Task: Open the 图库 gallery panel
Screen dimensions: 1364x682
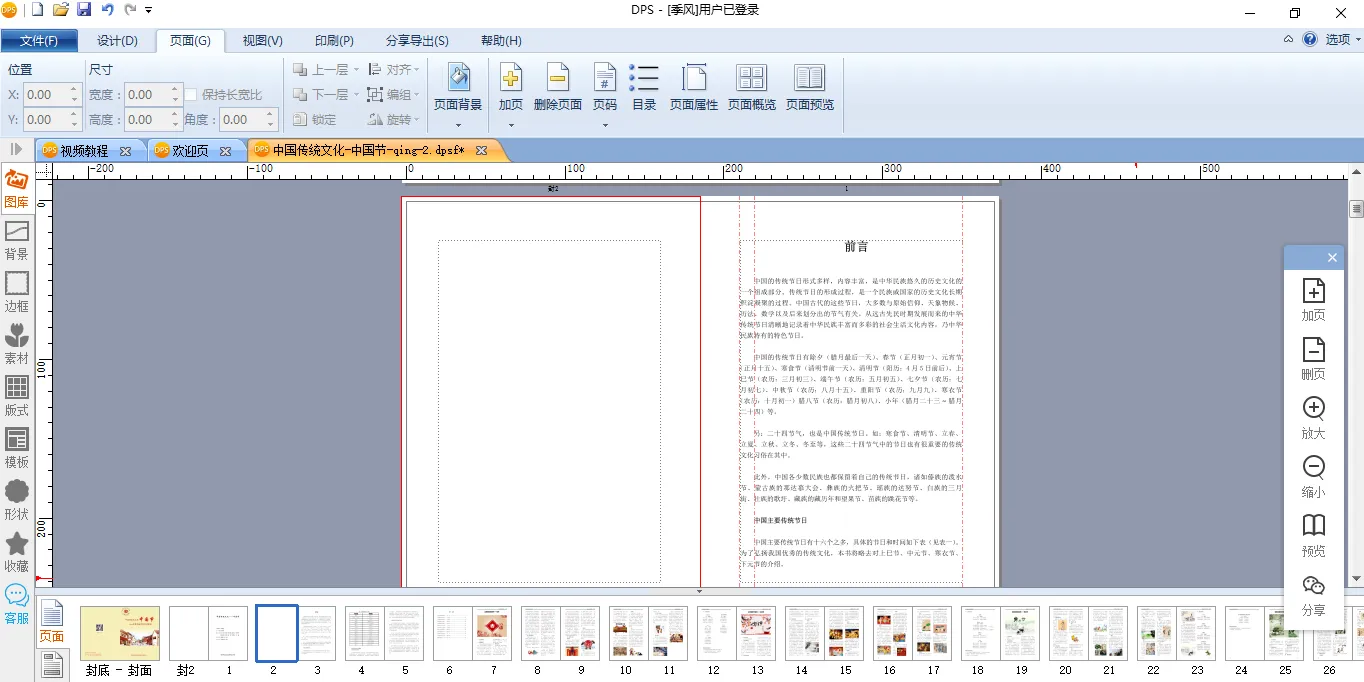Action: [x=16, y=187]
